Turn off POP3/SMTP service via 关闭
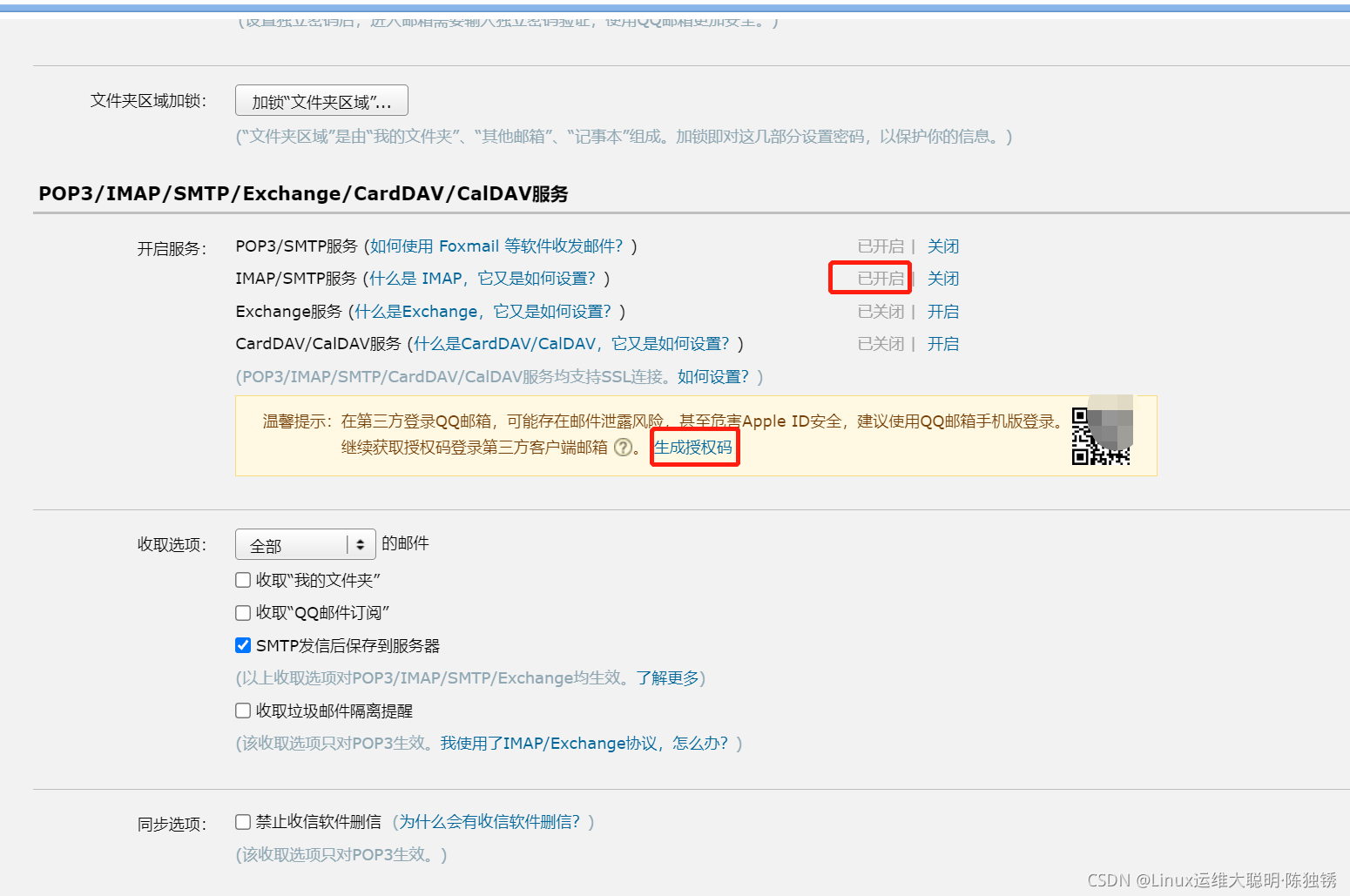The image size is (1350, 896). (x=943, y=246)
